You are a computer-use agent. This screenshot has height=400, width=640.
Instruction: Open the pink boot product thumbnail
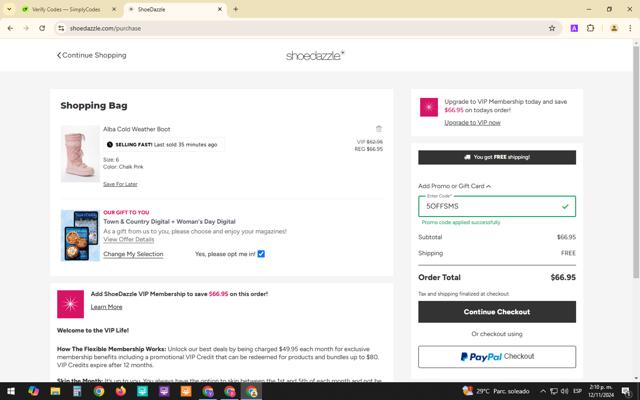coord(80,154)
